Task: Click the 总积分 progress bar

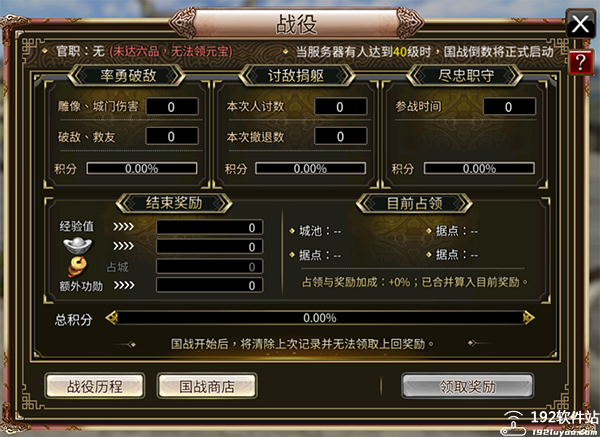Action: (320, 318)
